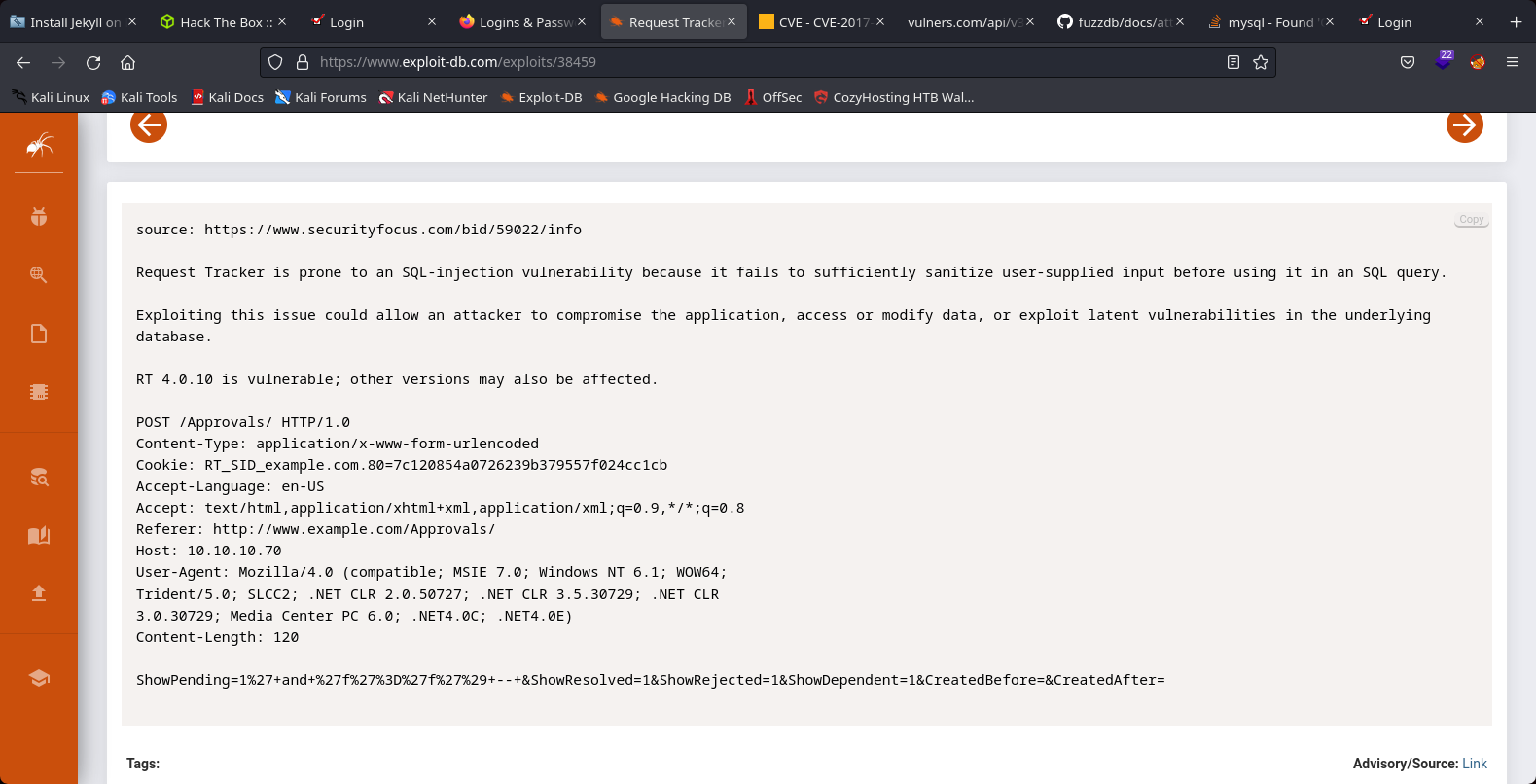
Task: Open the extension with 22 badge
Action: (x=1444, y=61)
